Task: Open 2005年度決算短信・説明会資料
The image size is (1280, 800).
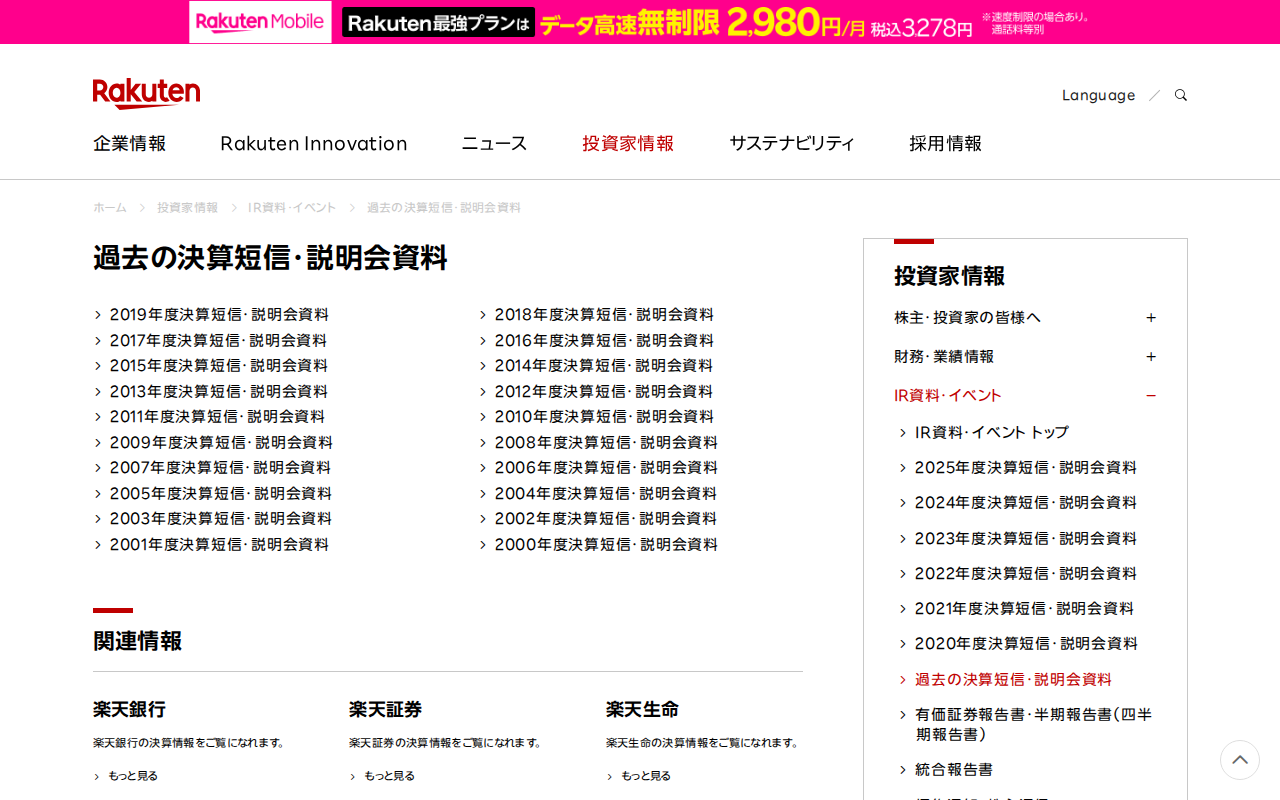Action: 221,494
